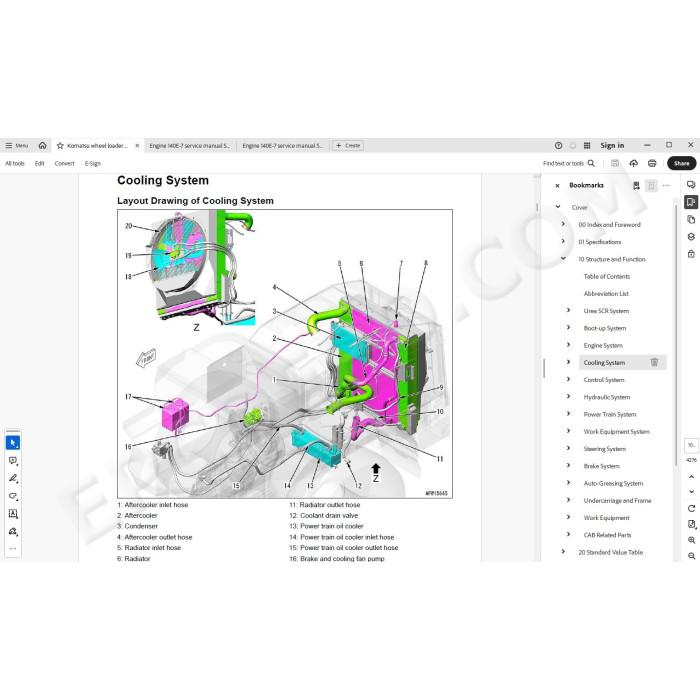The height and width of the screenshot is (700, 700).
Task: Close the Komatsu wheel loader tab
Action: coord(137,146)
